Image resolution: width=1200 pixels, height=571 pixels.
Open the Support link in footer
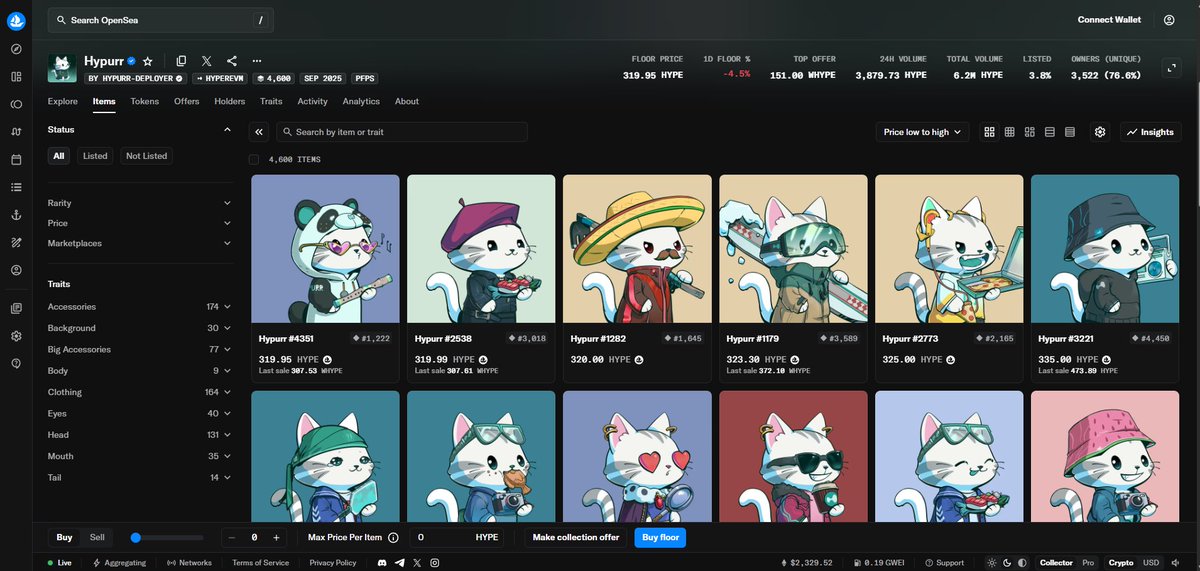[944, 563]
